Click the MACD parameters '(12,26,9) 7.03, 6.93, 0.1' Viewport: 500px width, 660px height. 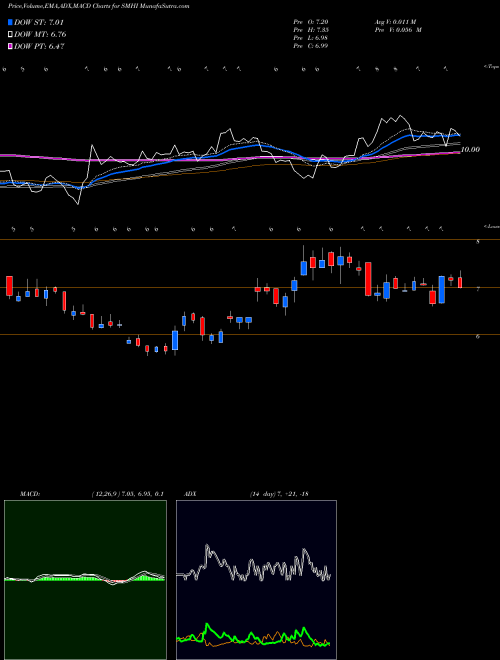(127, 494)
